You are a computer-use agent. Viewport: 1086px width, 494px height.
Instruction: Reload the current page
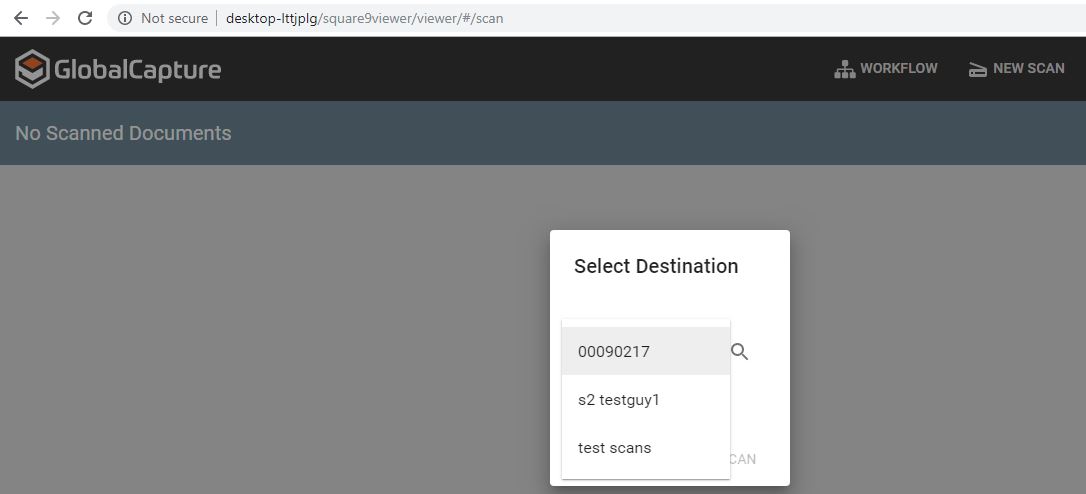85,18
